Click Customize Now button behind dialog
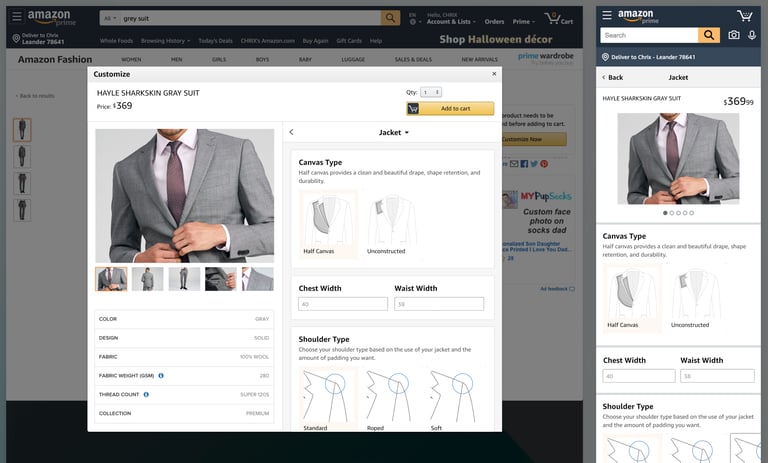 pyautogui.click(x=534, y=139)
